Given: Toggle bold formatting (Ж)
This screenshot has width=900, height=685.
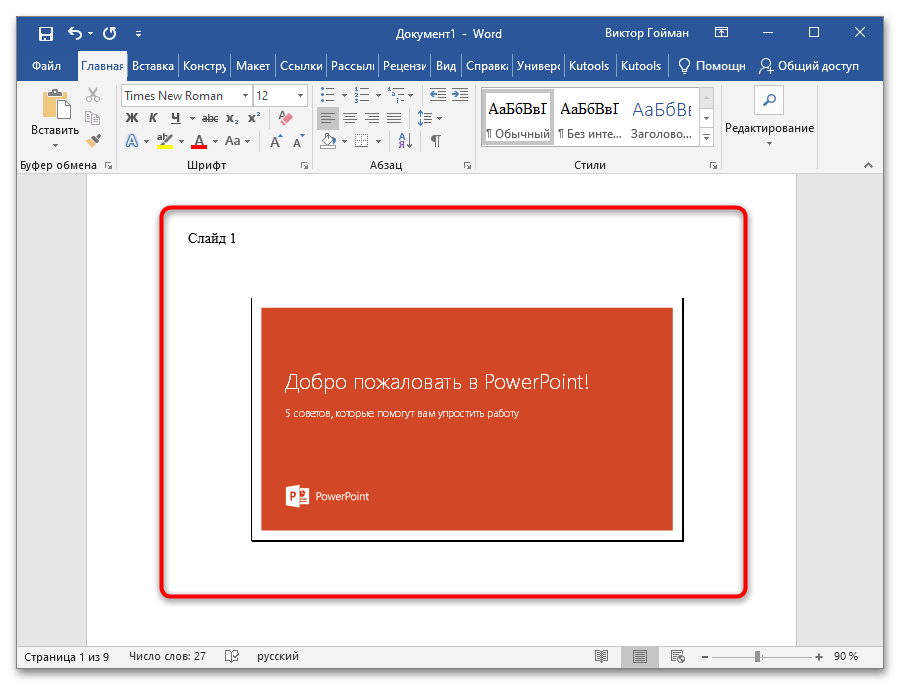Looking at the screenshot, I should tap(132, 118).
